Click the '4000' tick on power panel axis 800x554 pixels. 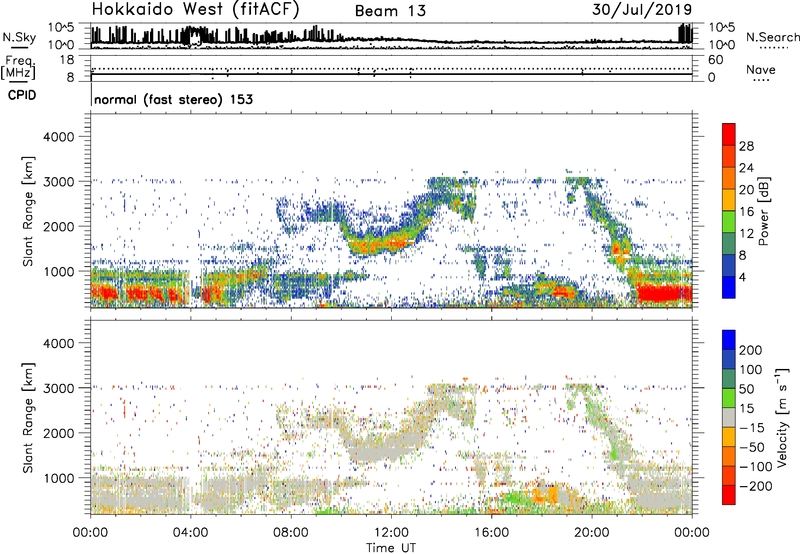point(58,137)
